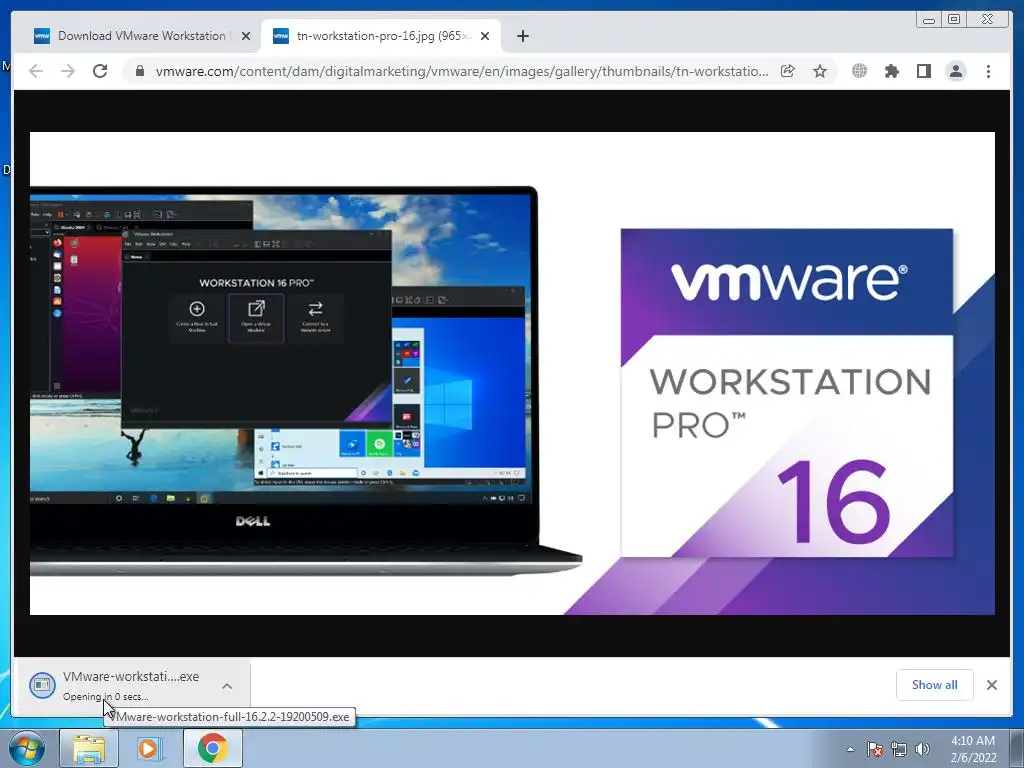The image size is (1024, 768).
Task: Show hidden tray icons arrow
Action: 850,749
